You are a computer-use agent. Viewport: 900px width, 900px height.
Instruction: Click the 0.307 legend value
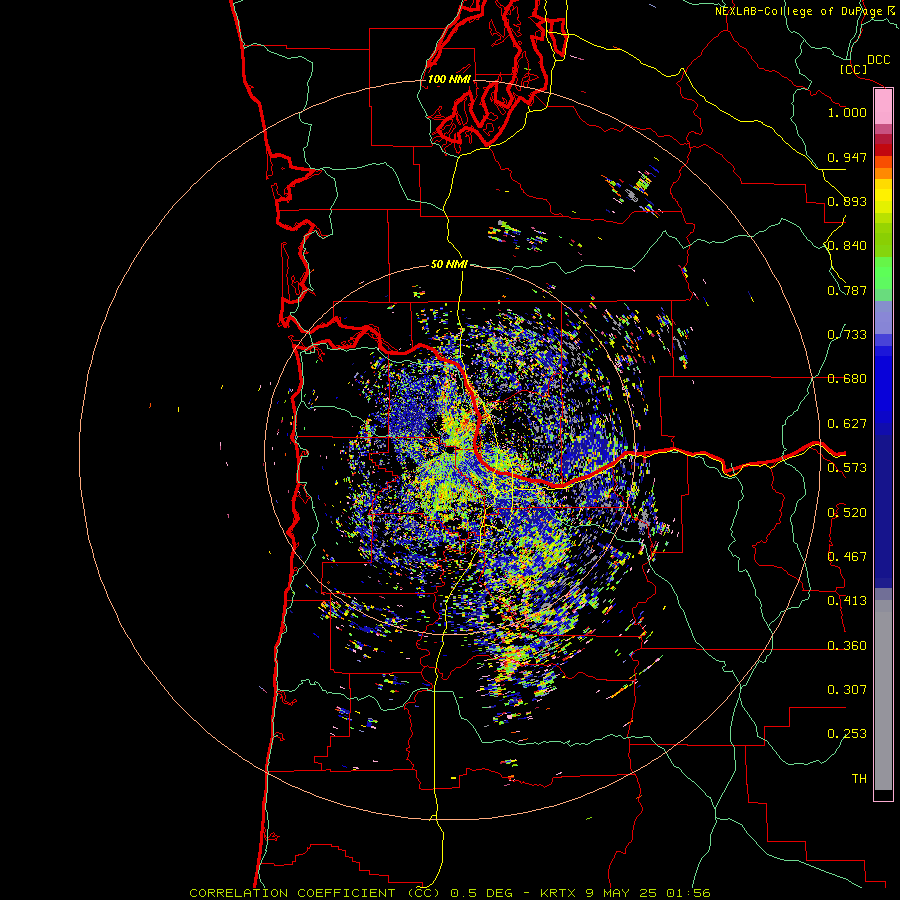(847, 690)
